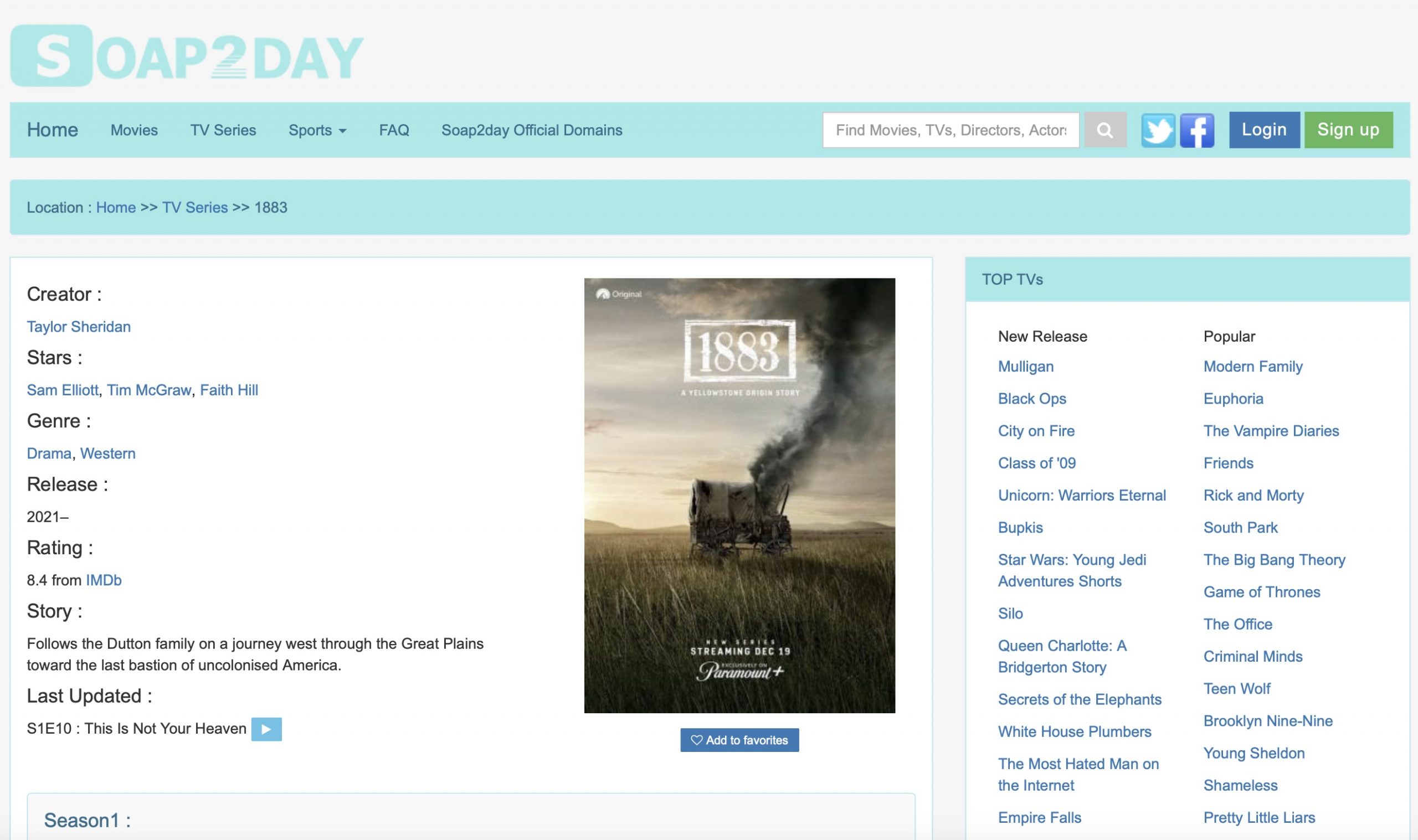
Task: Open the Home nav item
Action: point(53,130)
